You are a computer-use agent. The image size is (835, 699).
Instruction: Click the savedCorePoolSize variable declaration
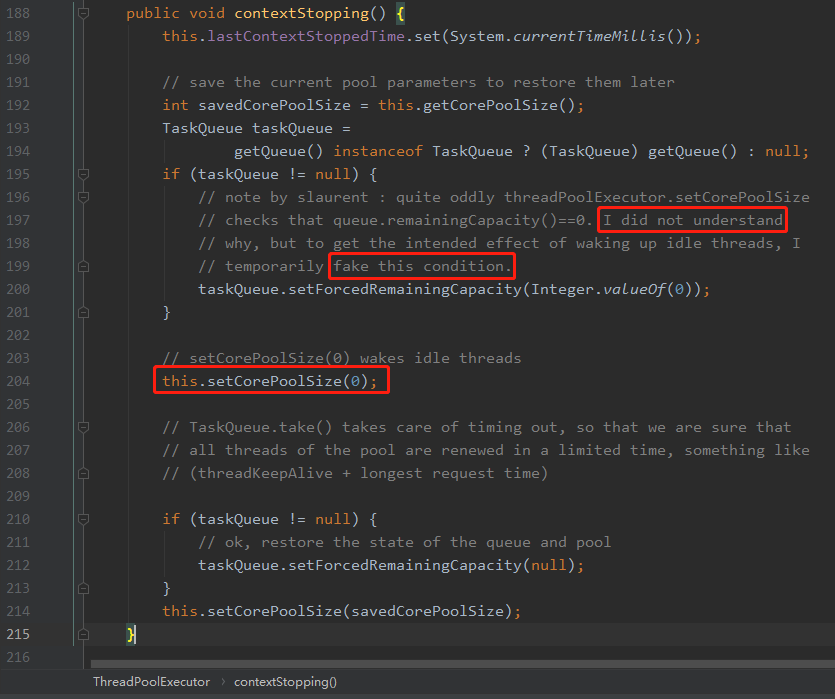[274, 105]
